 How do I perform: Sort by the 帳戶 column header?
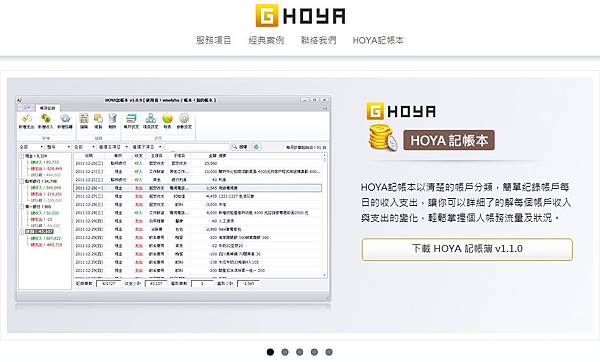118,156
